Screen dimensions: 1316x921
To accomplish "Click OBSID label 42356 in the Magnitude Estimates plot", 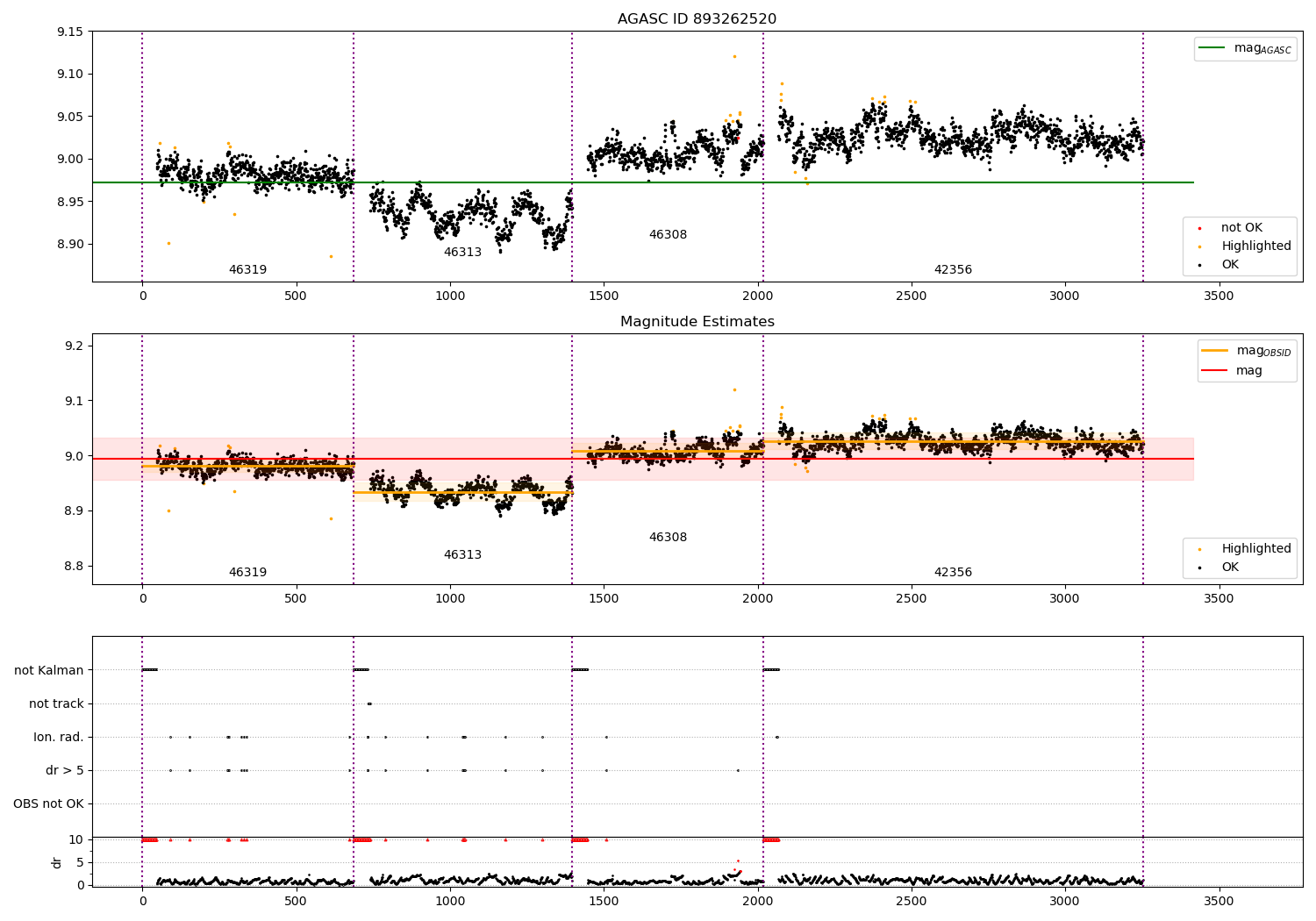I will [953, 573].
